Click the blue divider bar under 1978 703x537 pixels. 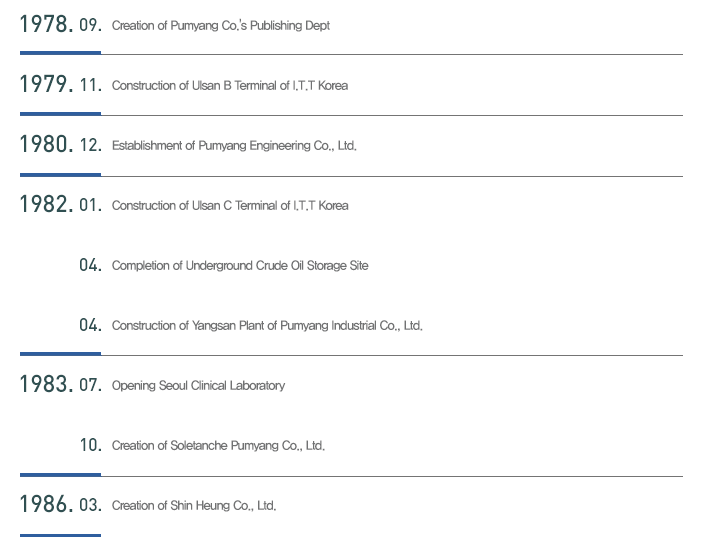pos(61,53)
